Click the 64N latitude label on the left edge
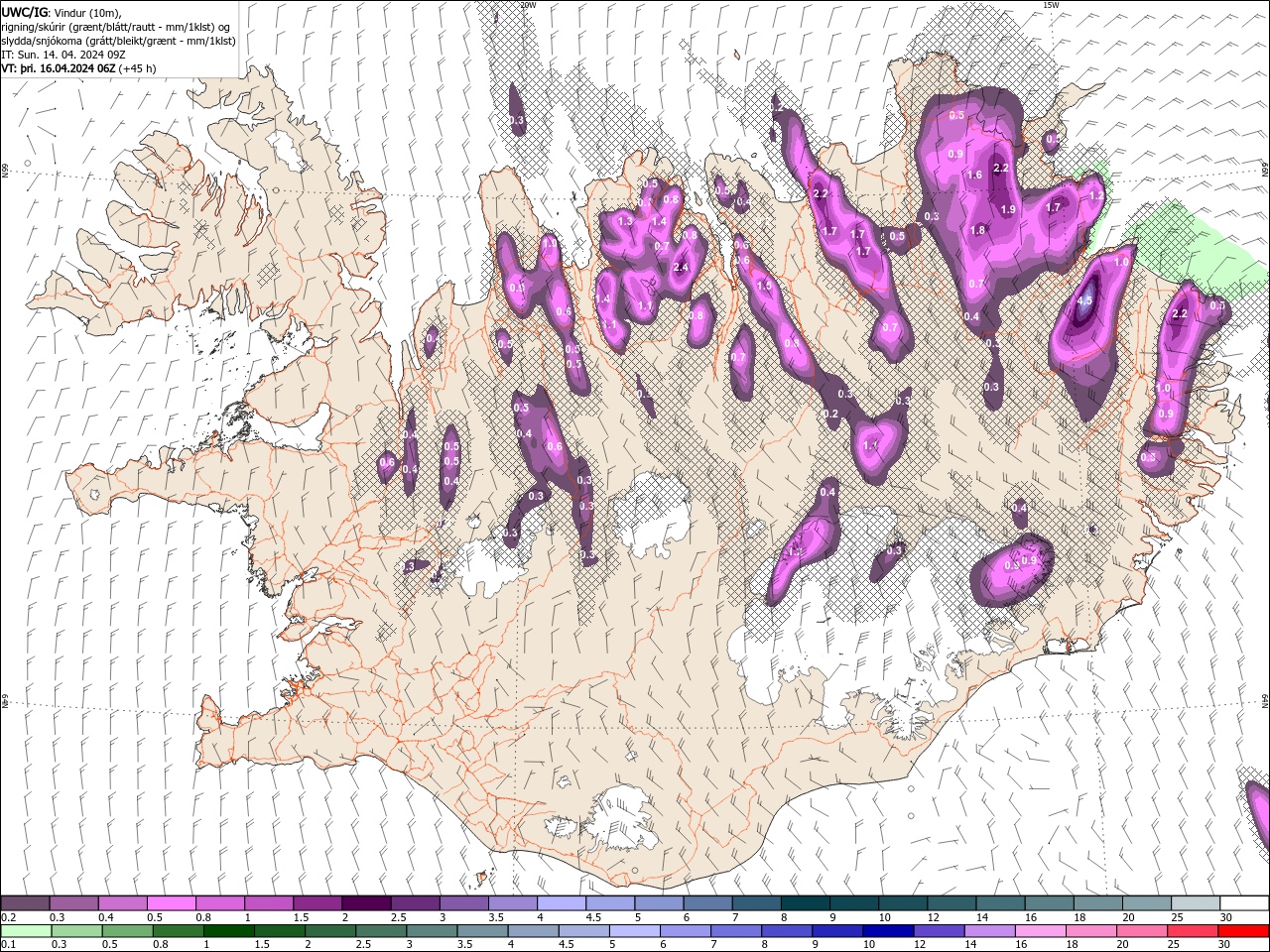 5,701
